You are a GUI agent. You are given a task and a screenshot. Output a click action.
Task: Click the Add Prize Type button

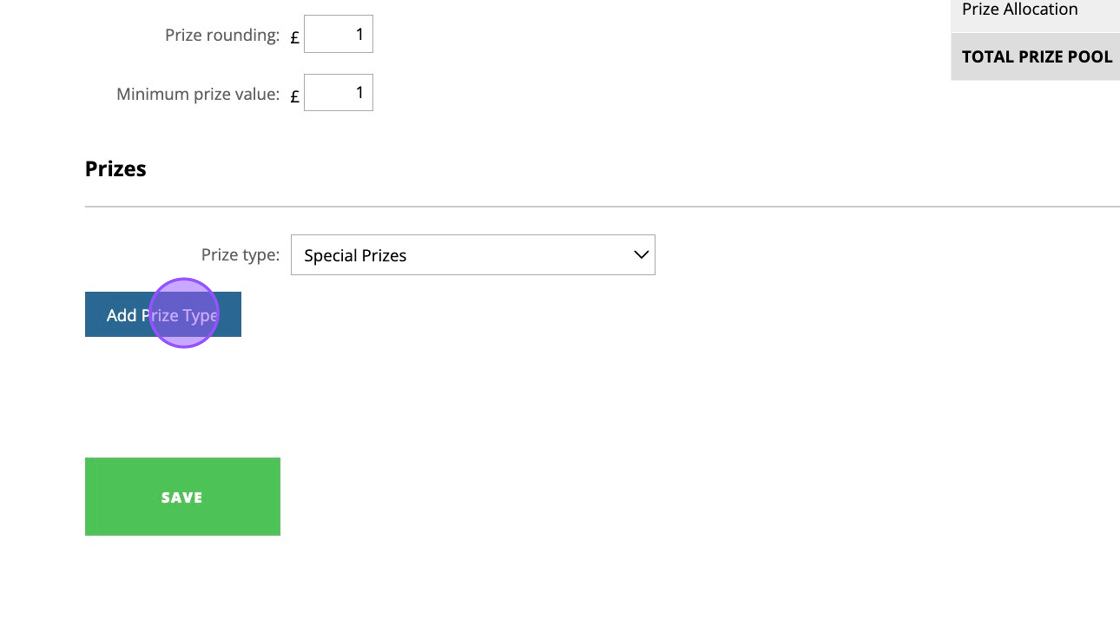pos(163,314)
